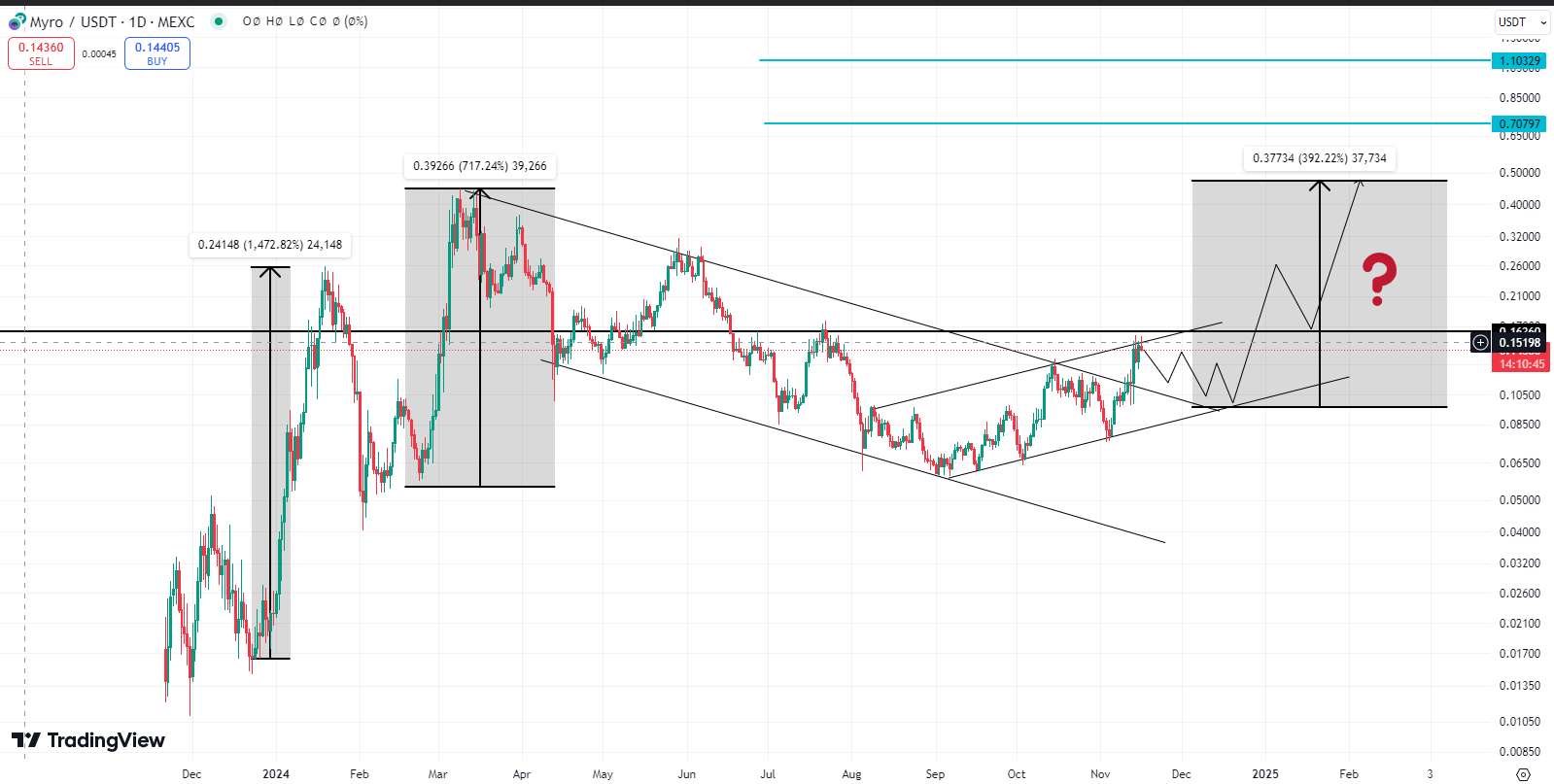The width and height of the screenshot is (1554, 784).
Task: Click the 0.50000 price axis label
Action: click(x=1520, y=173)
